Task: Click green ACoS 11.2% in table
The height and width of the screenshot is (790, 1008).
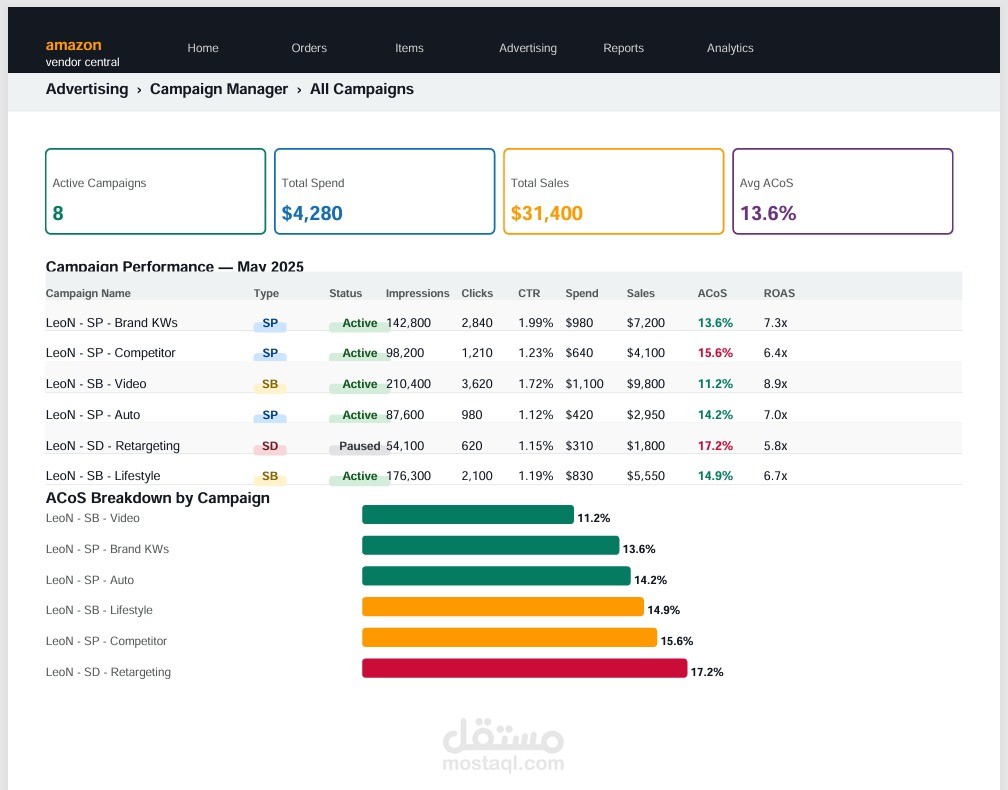Action: point(715,384)
